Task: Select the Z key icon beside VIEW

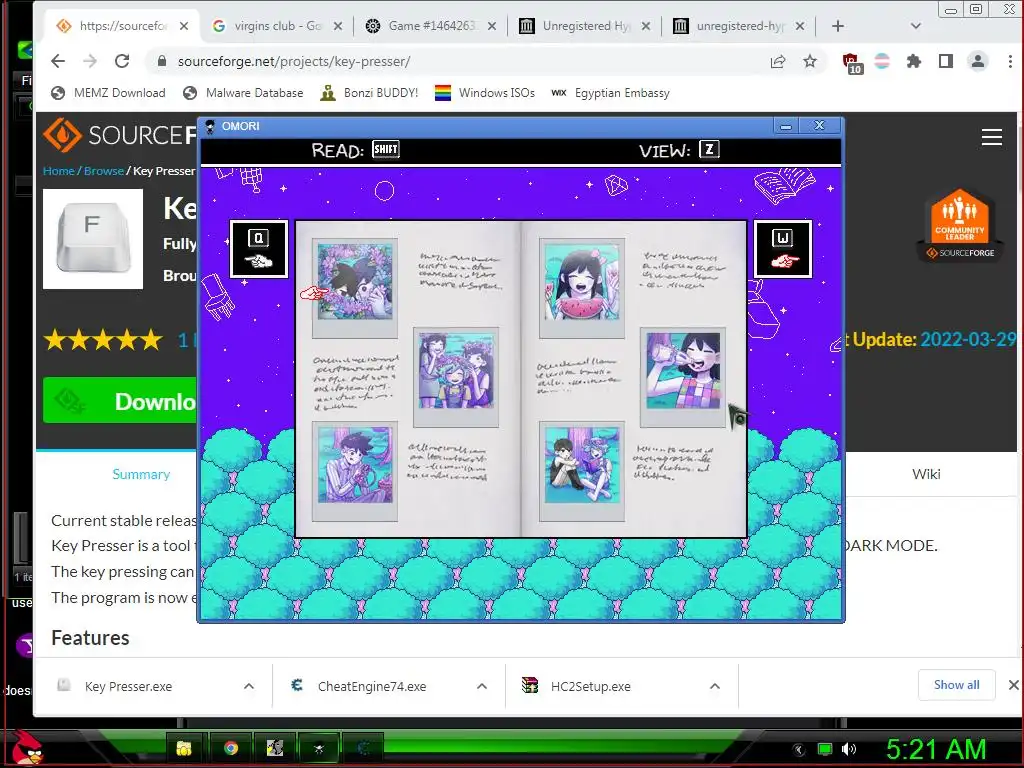Action: (x=709, y=150)
